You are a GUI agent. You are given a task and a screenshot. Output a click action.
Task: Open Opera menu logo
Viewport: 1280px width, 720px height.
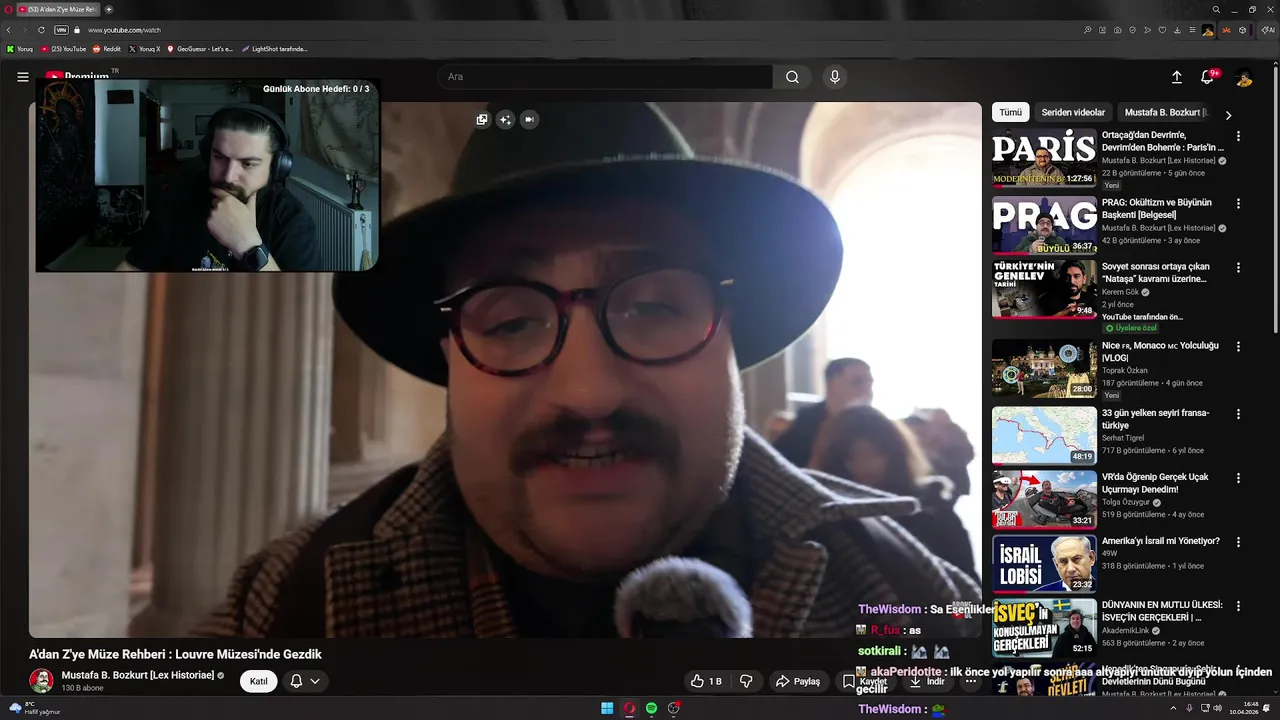(8, 9)
